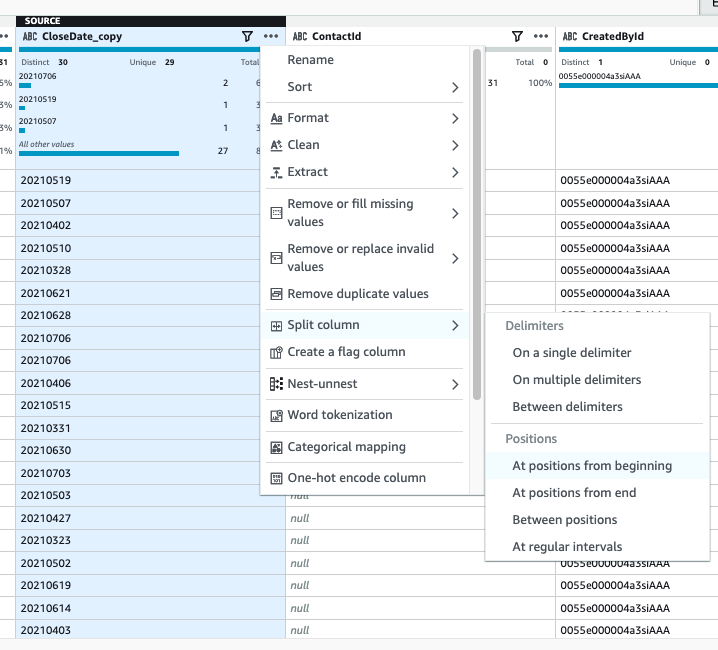The height and width of the screenshot is (650, 718).
Task: Click the 20210507 distribution bar
Action: click(x=22, y=131)
